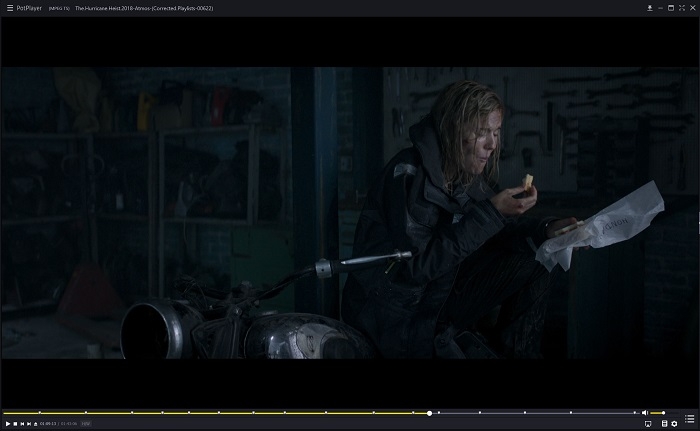The height and width of the screenshot is (431, 700).
Task: Go to the previous file button
Action: [x=22, y=423]
